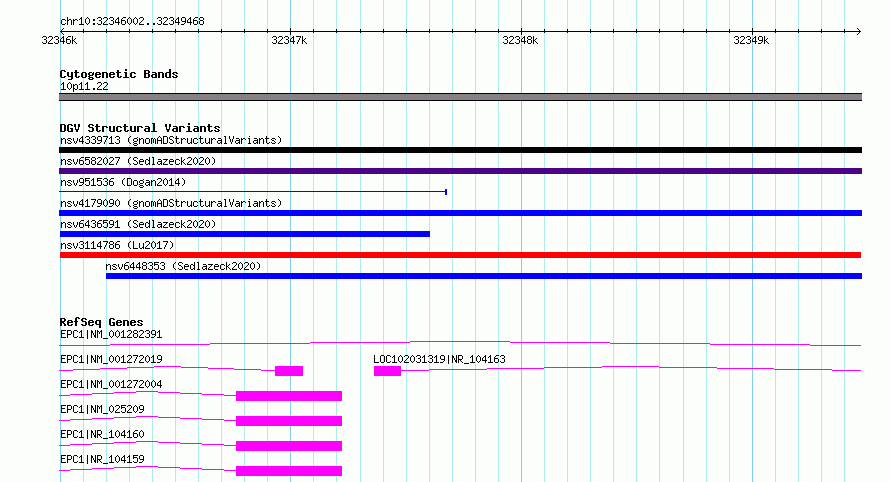890x482 pixels.
Task: Select the Cytogenetic Bands track title
Action: point(119,74)
